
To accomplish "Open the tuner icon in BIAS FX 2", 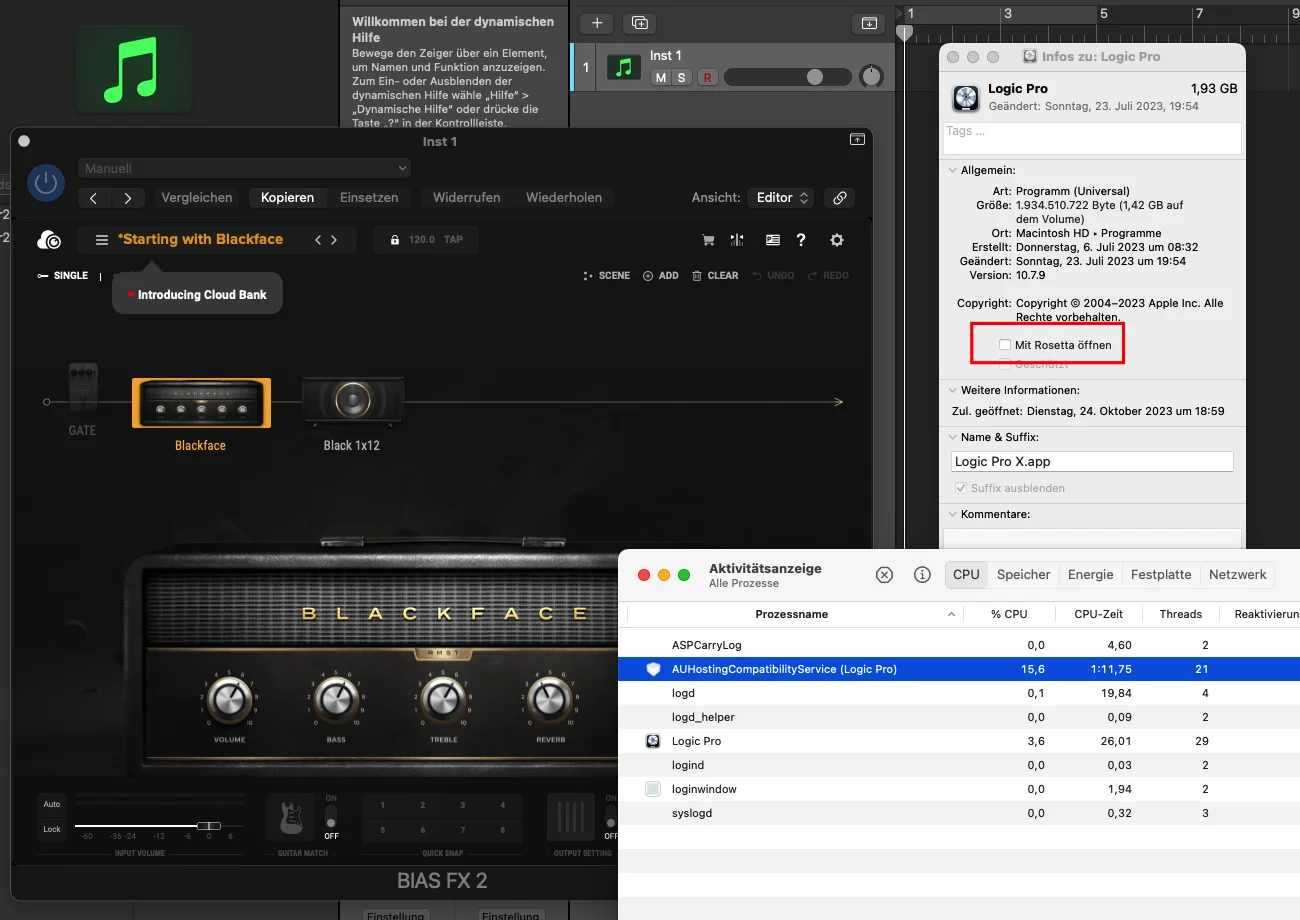I will point(737,240).
